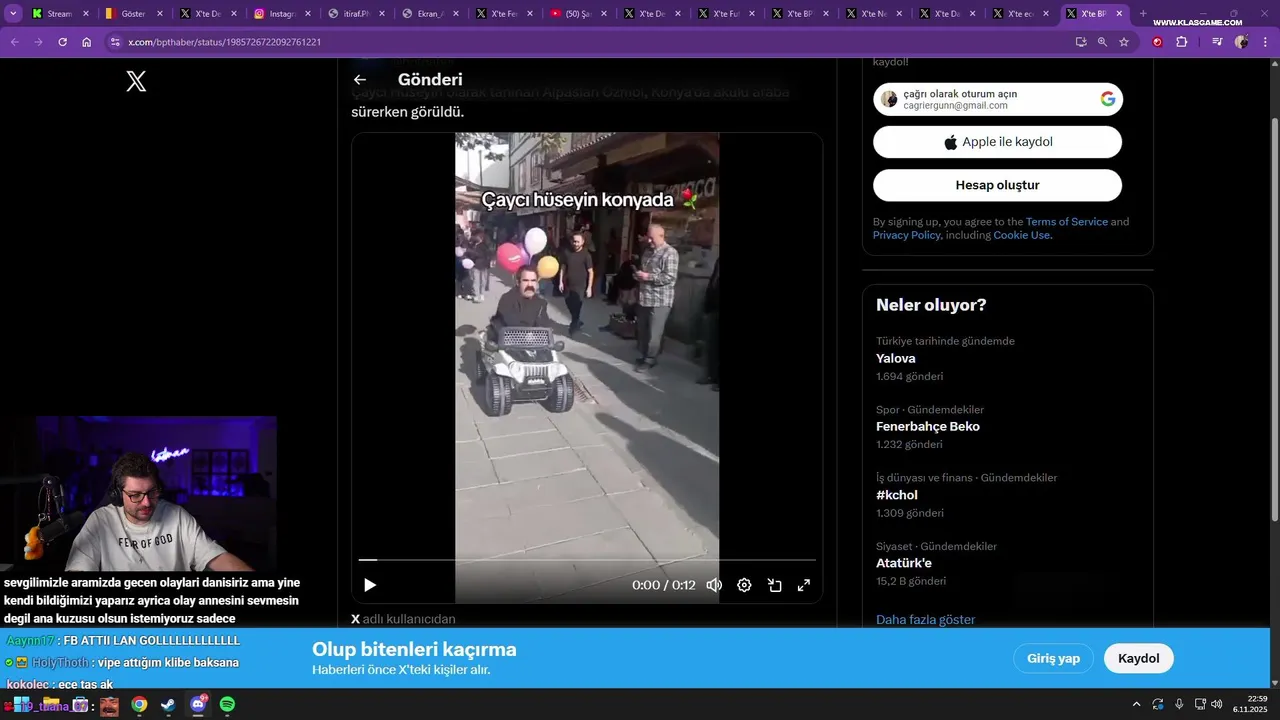
Task: Switch to the Stream tab
Action: click(58, 14)
